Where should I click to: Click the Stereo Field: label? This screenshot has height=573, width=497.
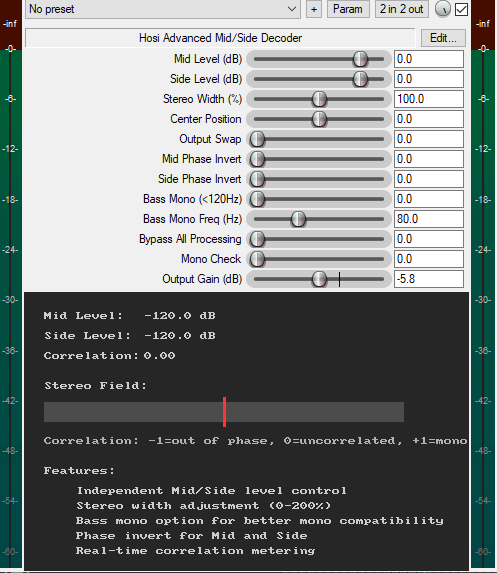click(95, 386)
